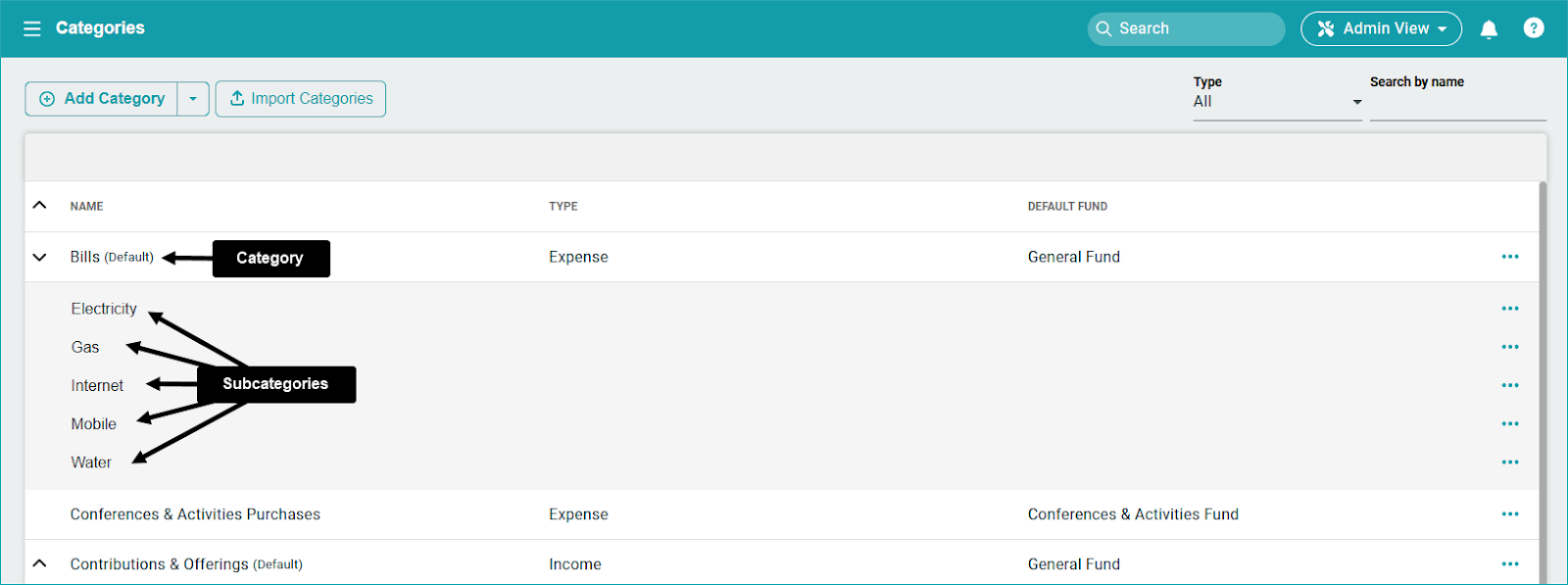Viewport: 1568px width, 585px height.
Task: Expand the Contributions & Offerings category
Action: [x=39, y=563]
